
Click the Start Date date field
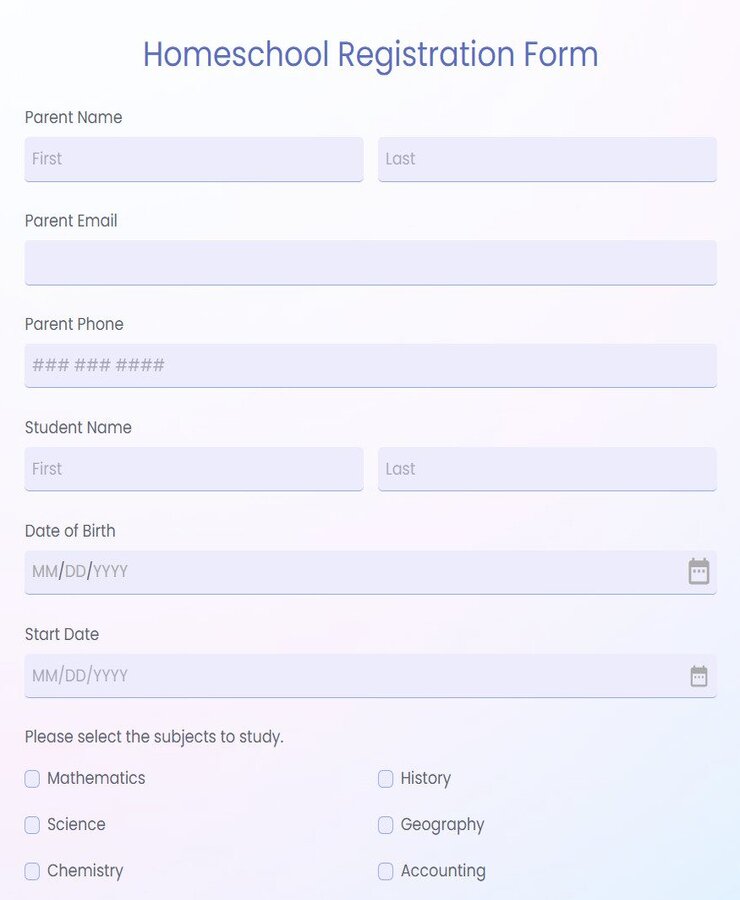(300, 675)
